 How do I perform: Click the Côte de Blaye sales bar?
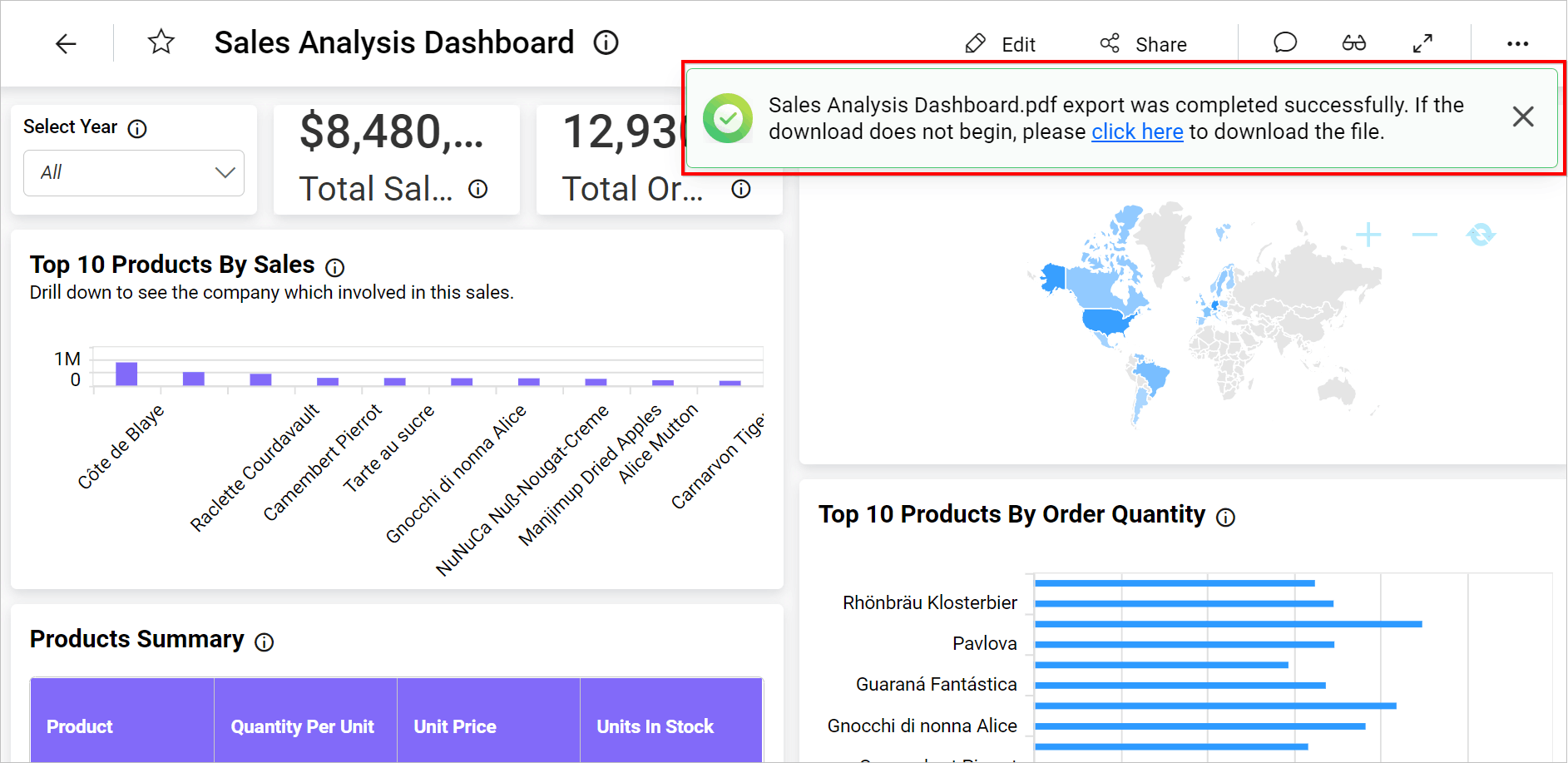(126, 374)
